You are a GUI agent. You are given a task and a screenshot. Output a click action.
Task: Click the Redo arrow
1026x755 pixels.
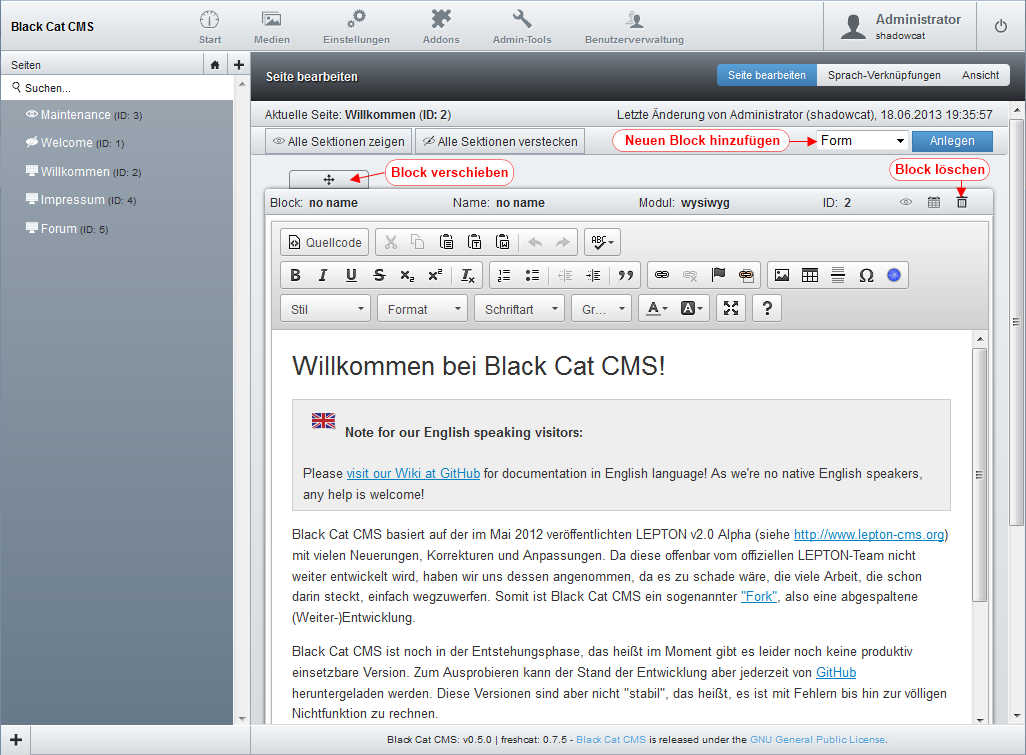click(x=563, y=242)
